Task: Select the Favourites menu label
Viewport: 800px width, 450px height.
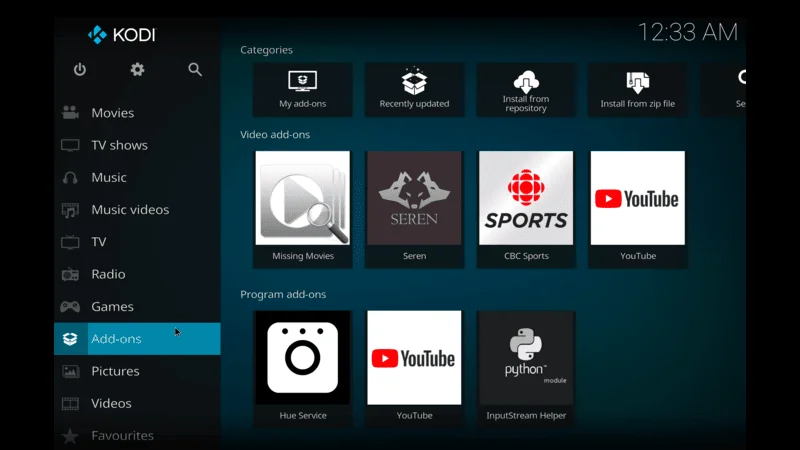Action: click(122, 435)
